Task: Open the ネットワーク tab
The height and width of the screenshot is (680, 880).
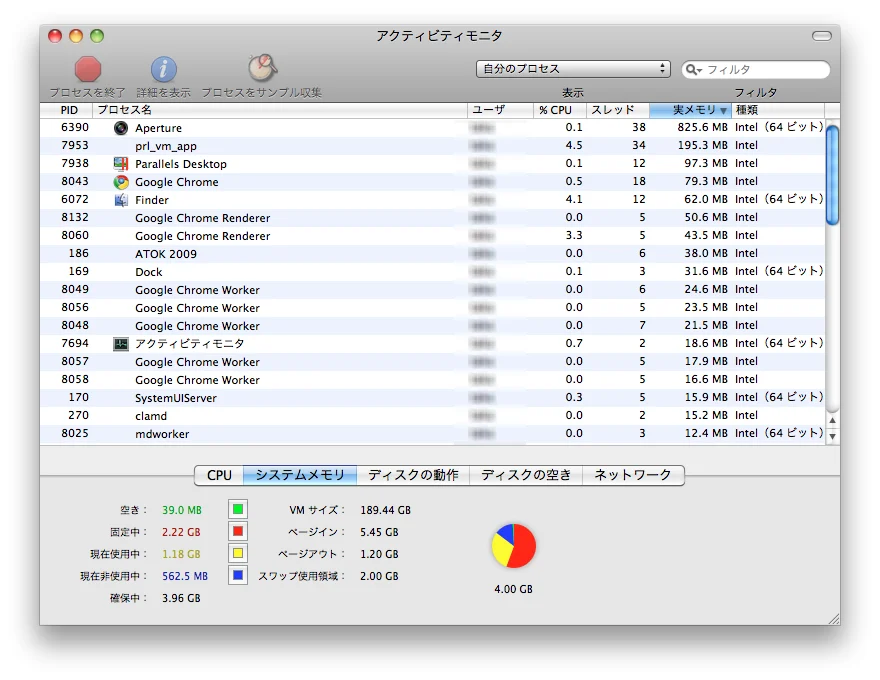Action: click(x=633, y=475)
